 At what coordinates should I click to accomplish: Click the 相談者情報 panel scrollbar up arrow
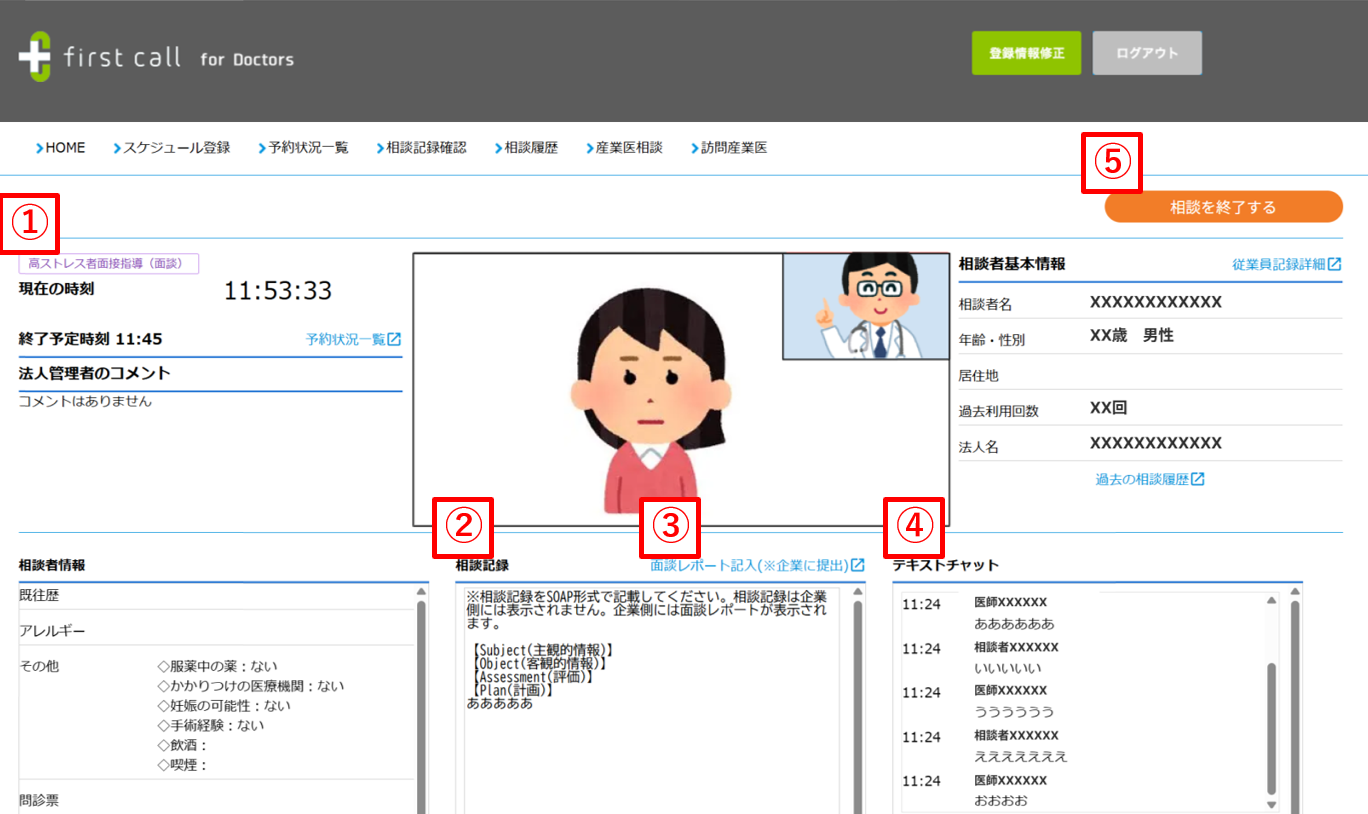point(422,593)
